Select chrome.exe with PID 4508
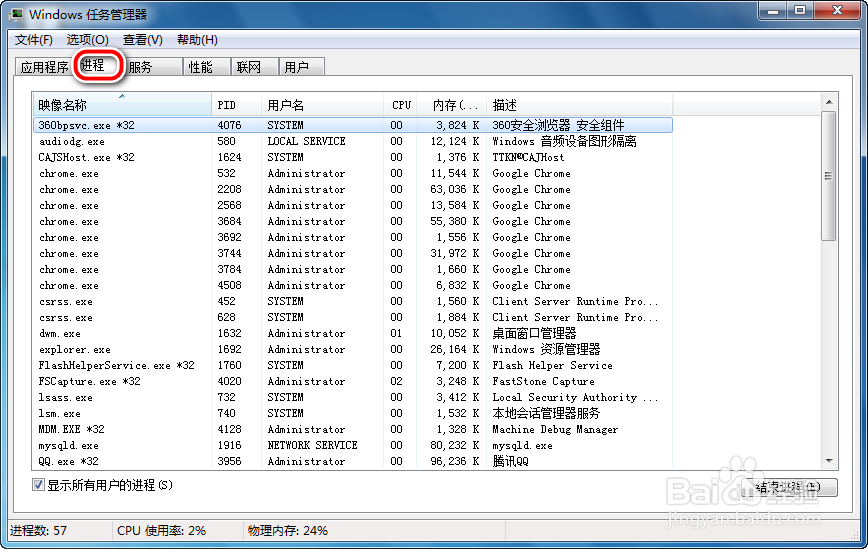The width and height of the screenshot is (868, 549). [353, 286]
